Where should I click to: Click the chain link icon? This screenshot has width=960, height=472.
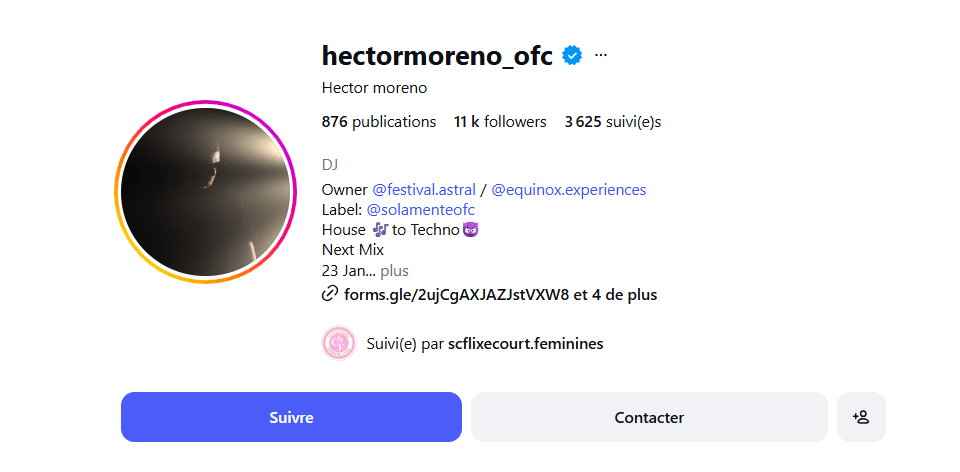pyautogui.click(x=329, y=294)
